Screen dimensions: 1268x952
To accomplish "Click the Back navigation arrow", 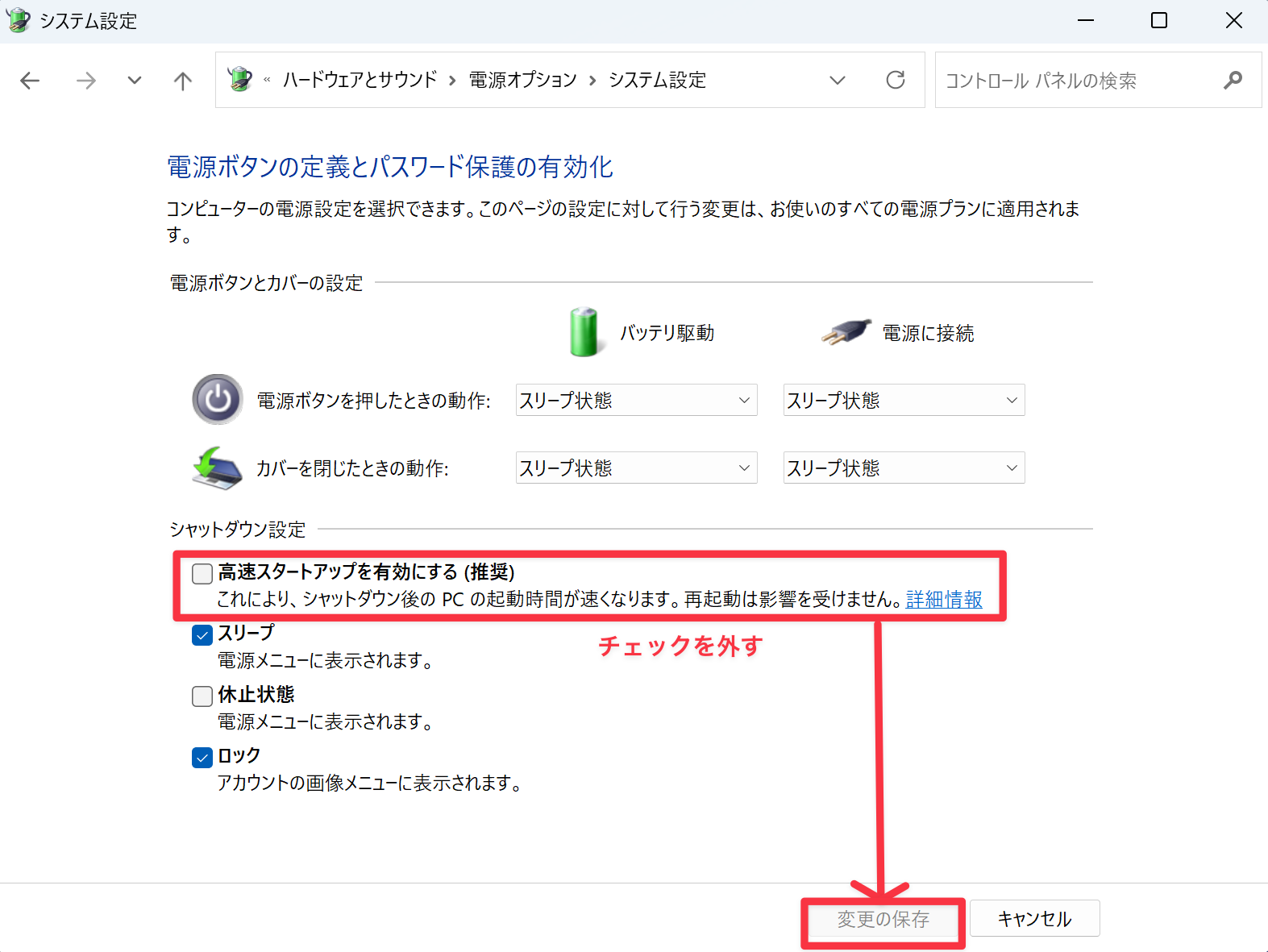I will click(x=30, y=81).
